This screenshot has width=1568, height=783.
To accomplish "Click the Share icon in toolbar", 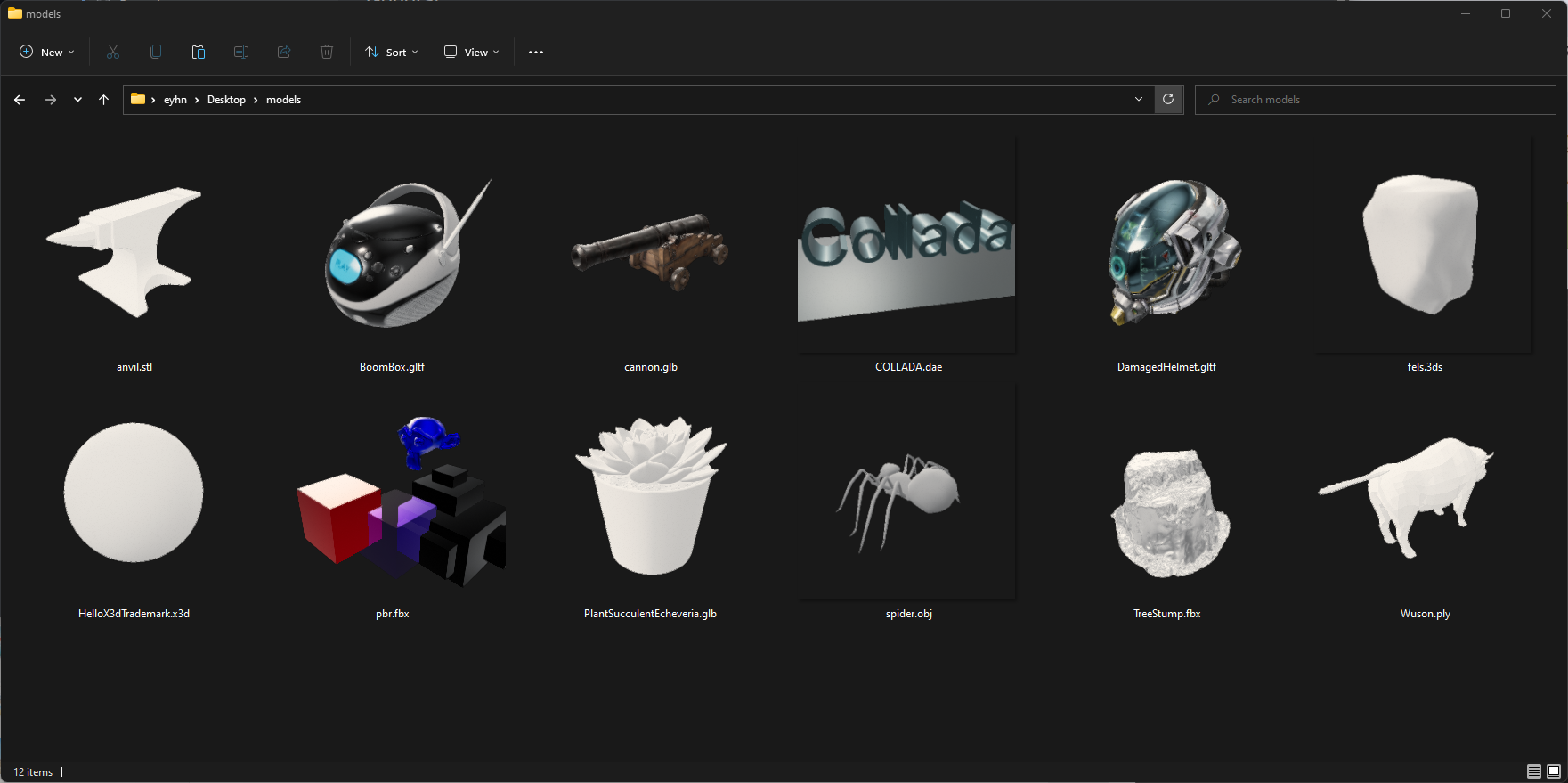I will pyautogui.click(x=284, y=52).
